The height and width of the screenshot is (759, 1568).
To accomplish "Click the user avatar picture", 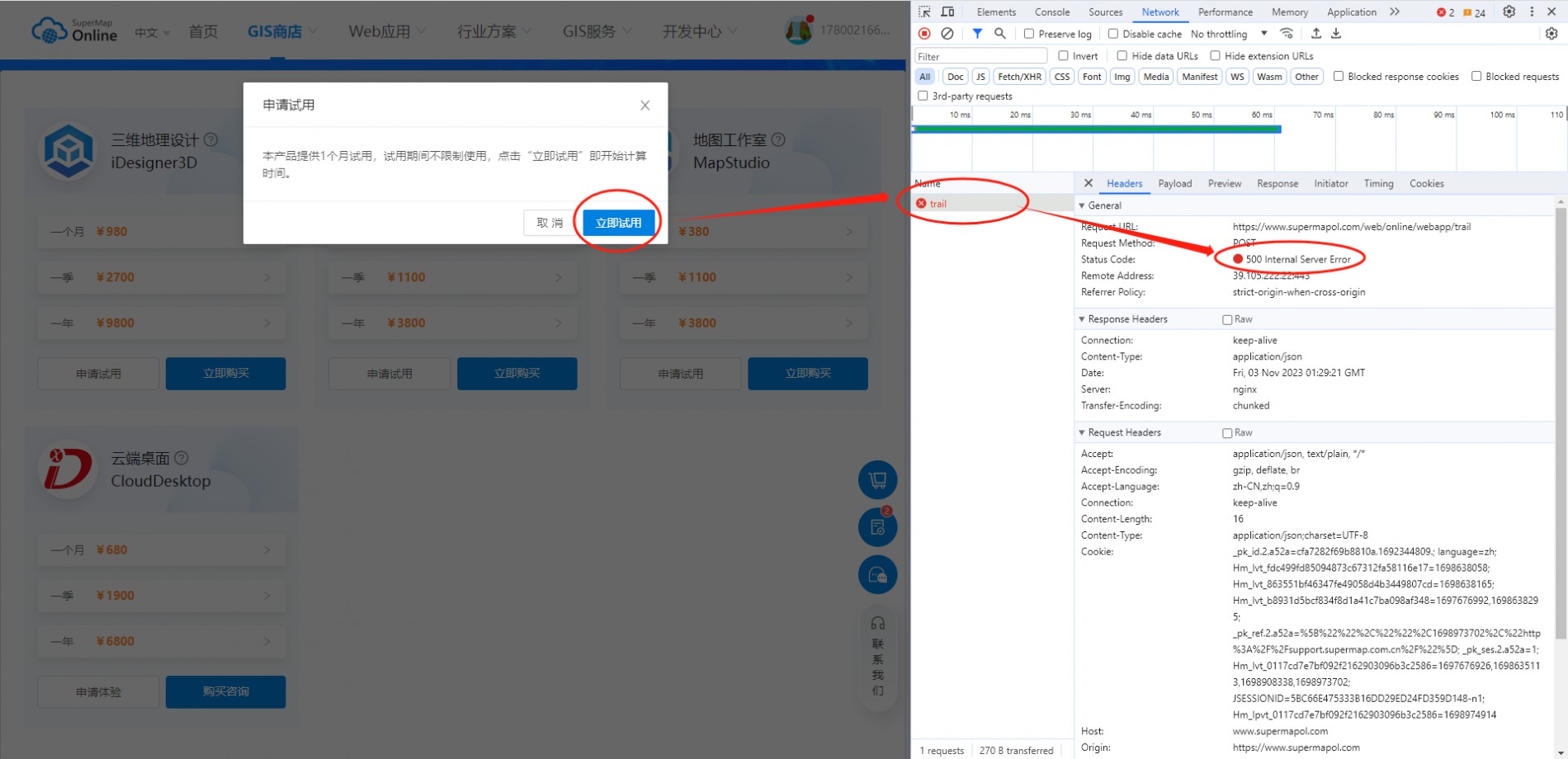I will tap(798, 31).
